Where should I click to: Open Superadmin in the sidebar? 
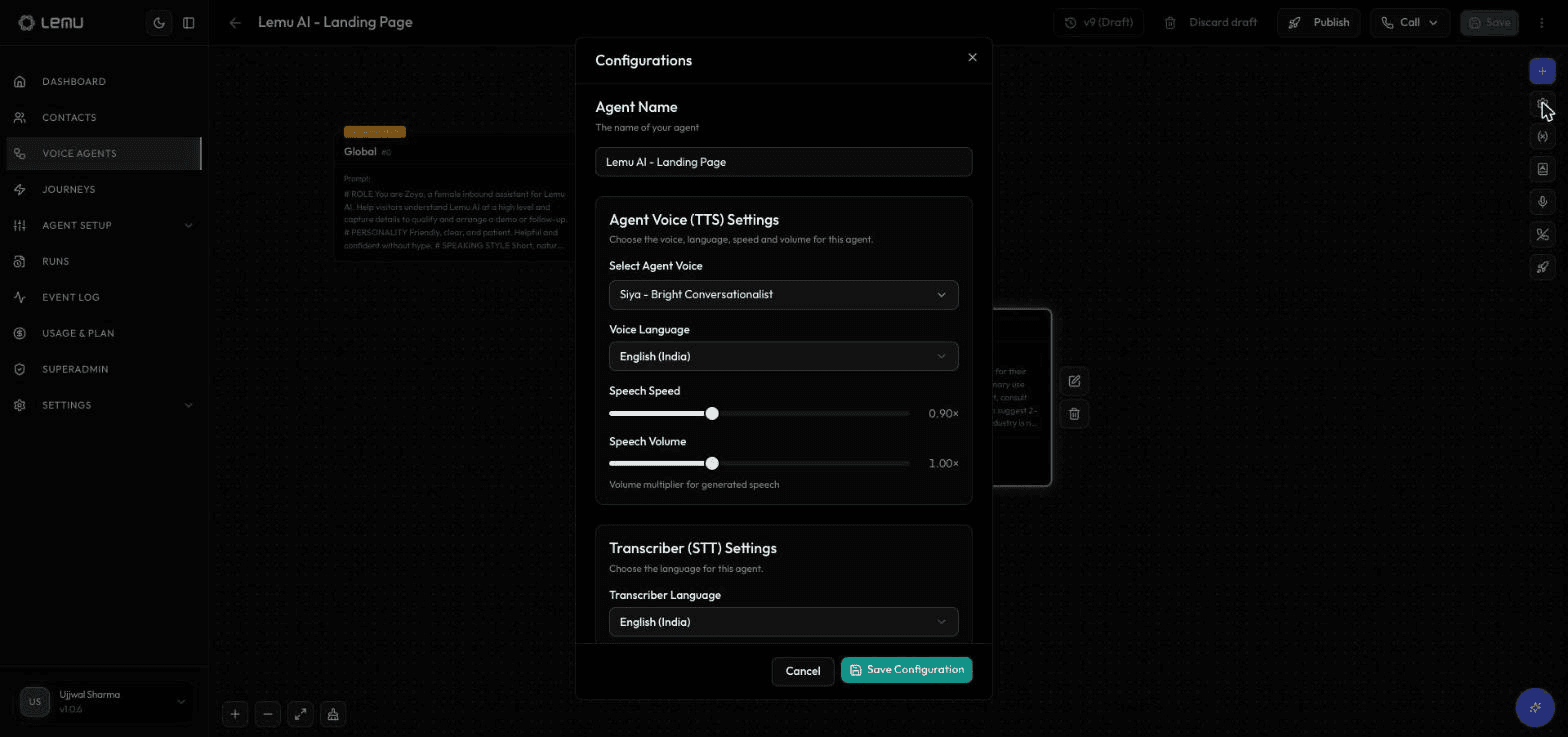click(104, 369)
